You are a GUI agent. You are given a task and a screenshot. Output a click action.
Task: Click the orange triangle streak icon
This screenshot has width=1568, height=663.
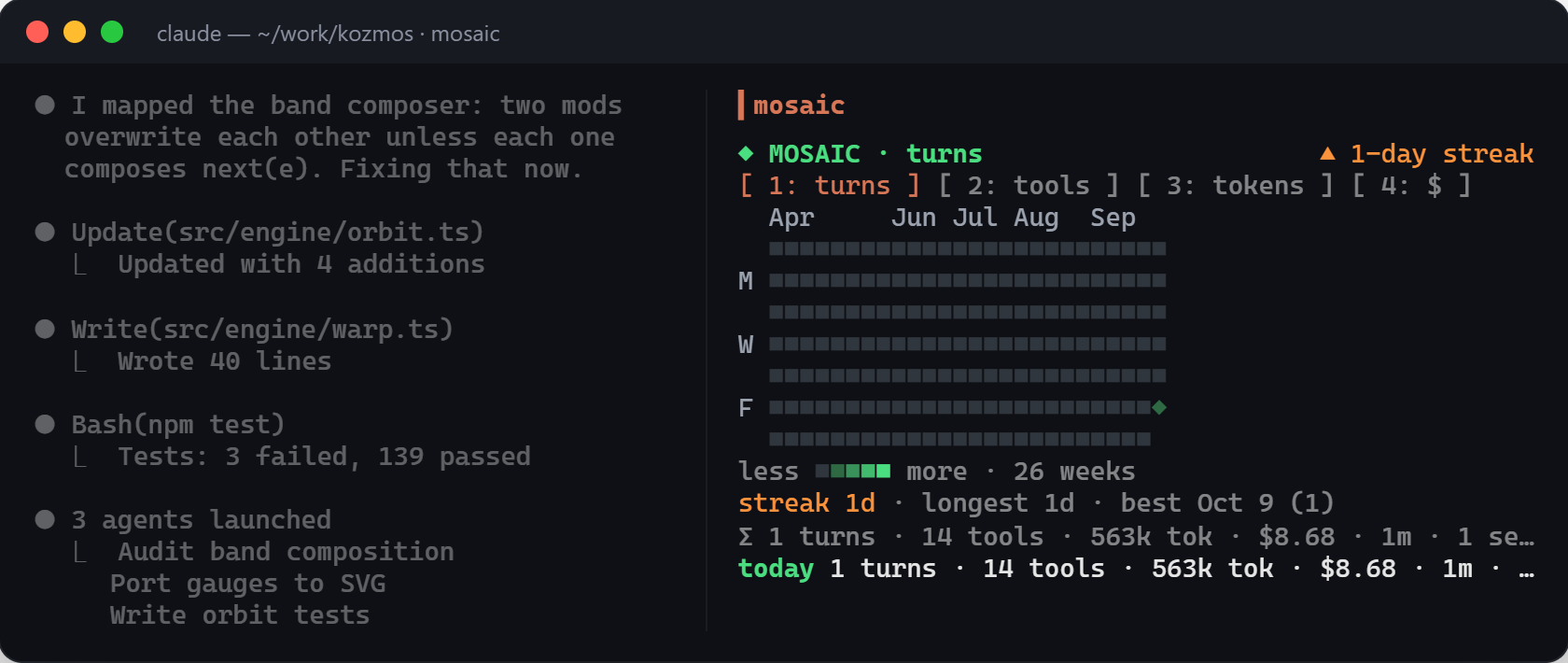[x=1327, y=153]
